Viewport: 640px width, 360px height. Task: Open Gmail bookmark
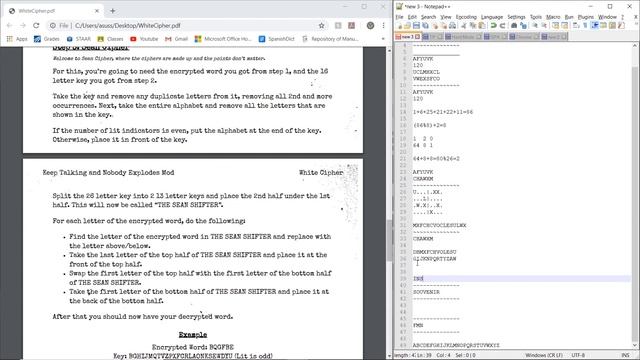pyautogui.click(x=176, y=39)
